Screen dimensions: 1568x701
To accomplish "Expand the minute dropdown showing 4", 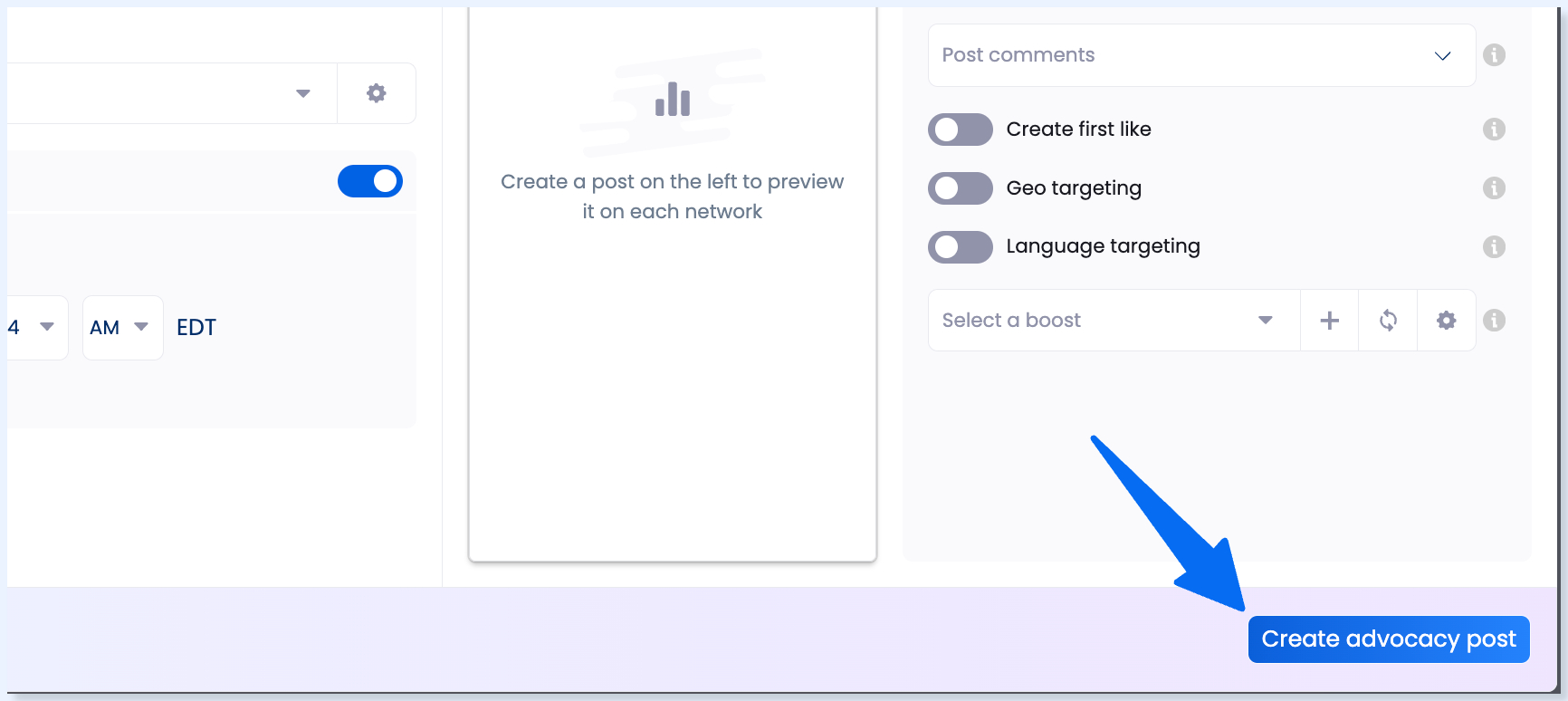I will pyautogui.click(x=34, y=328).
